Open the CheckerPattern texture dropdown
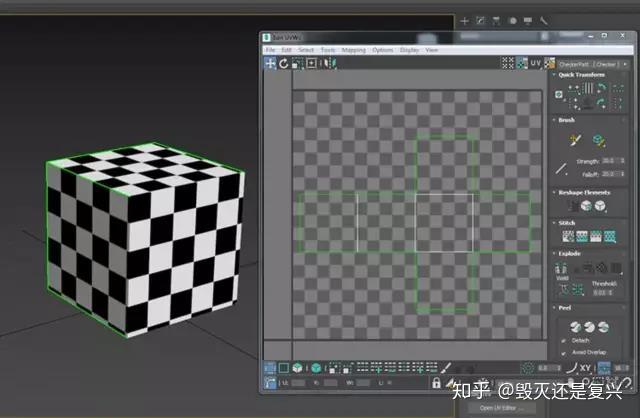 (593, 64)
